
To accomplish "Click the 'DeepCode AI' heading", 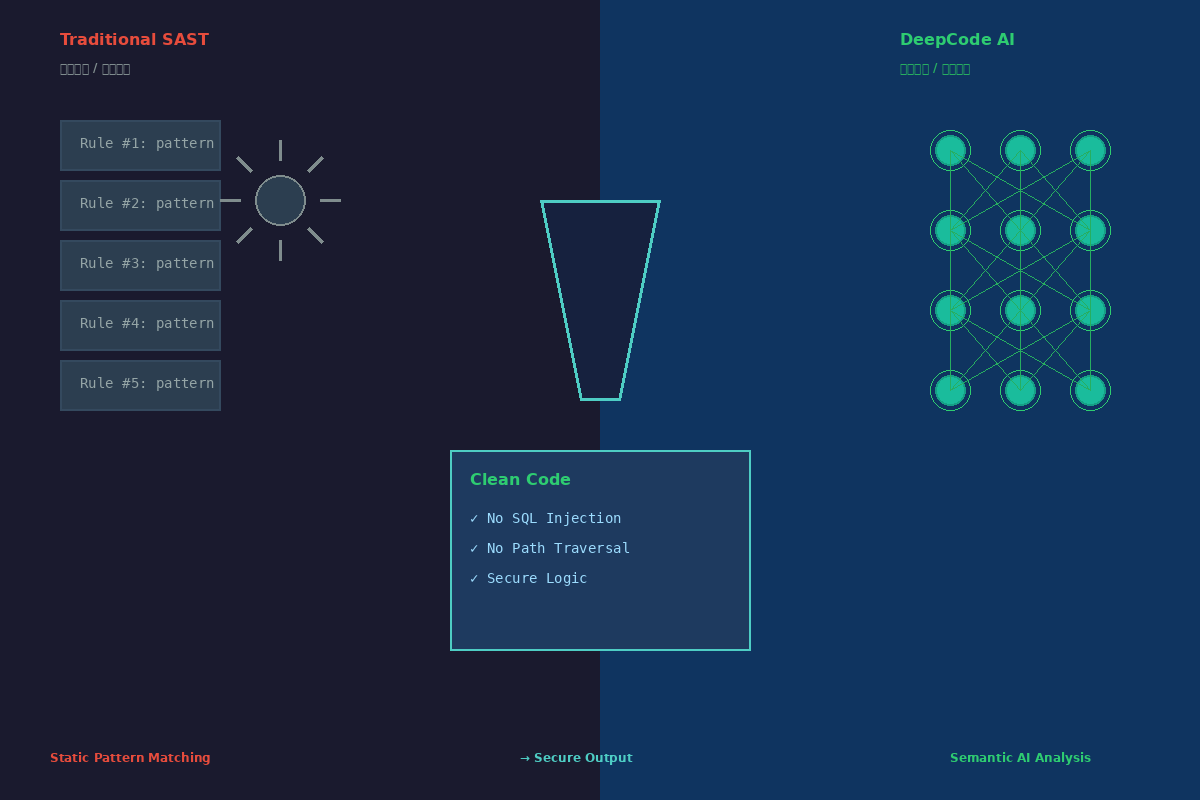I will pos(957,40).
